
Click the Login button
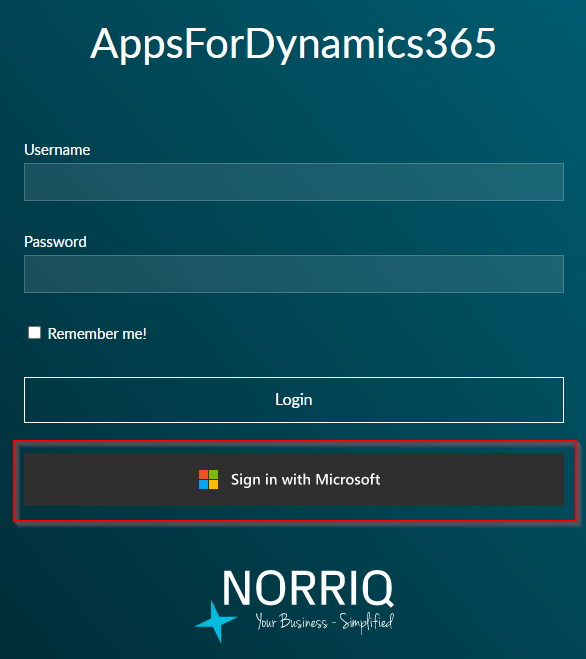pyautogui.click(x=294, y=400)
